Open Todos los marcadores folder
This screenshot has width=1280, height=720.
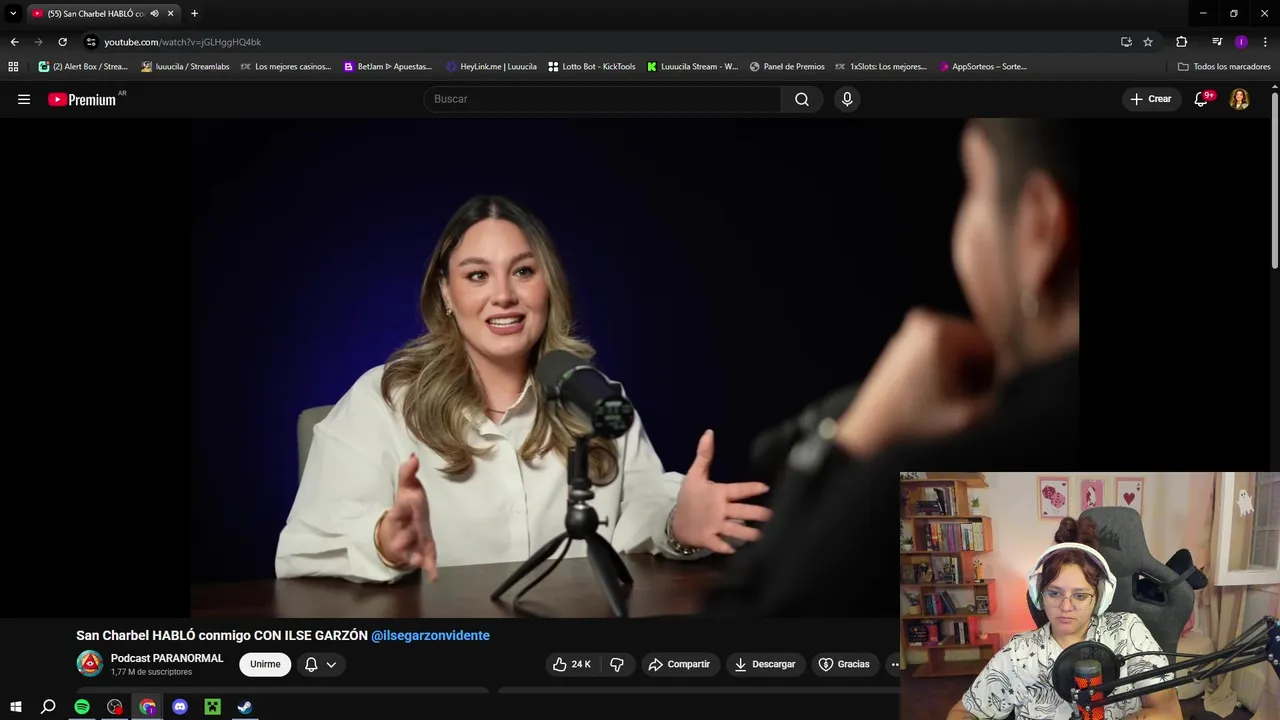click(1224, 67)
